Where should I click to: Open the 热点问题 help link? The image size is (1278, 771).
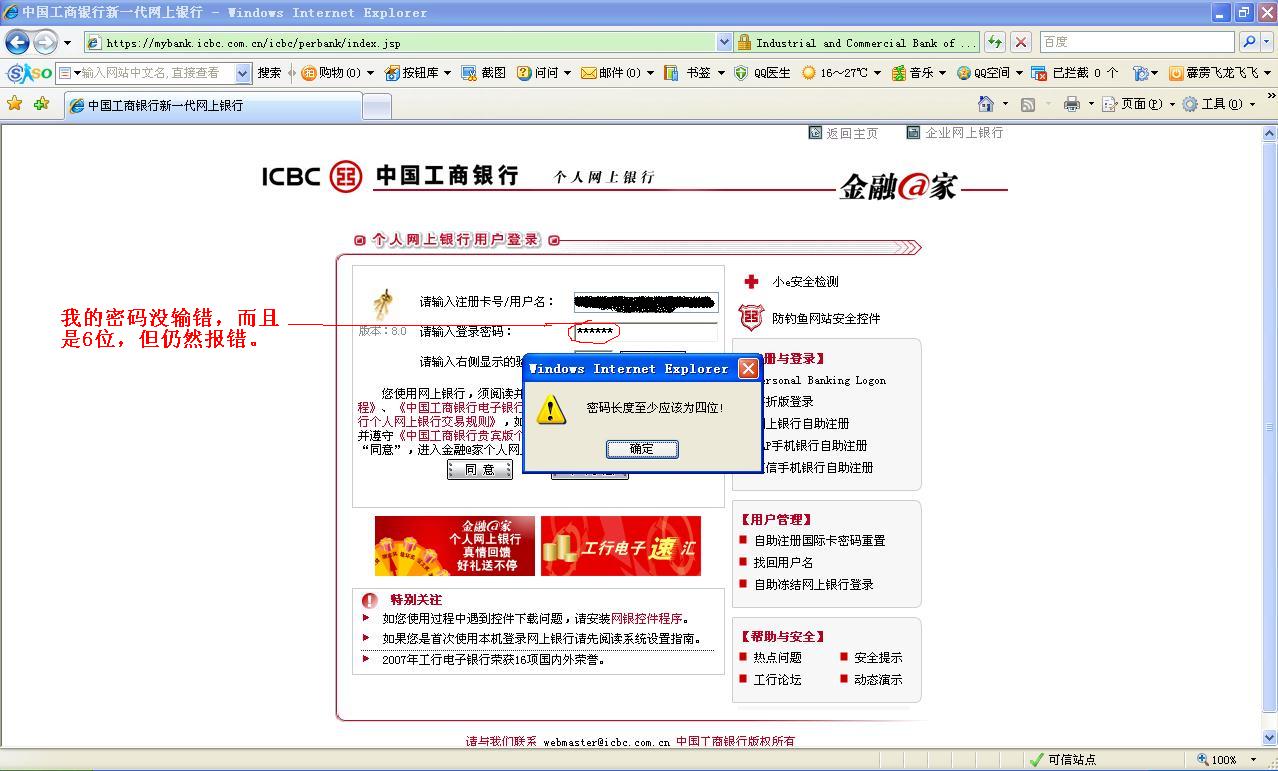[x=778, y=658]
